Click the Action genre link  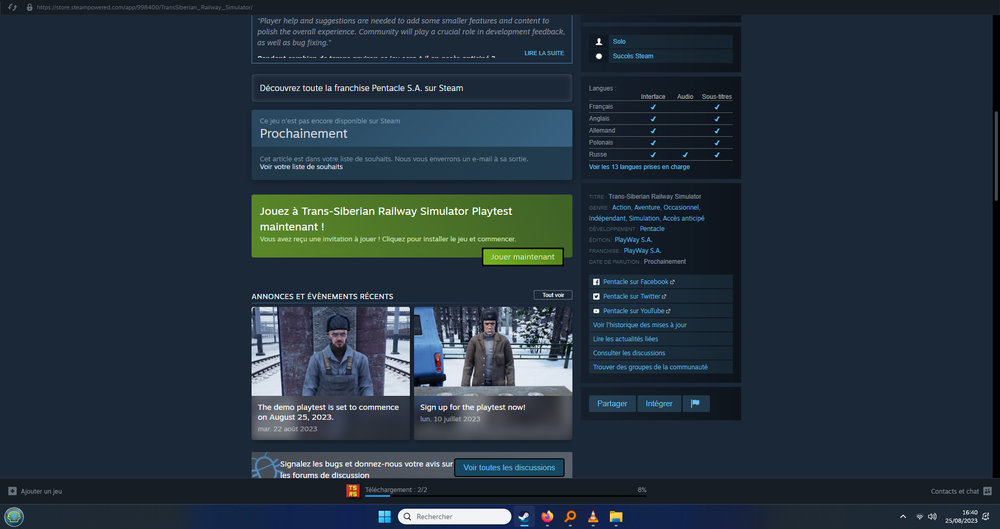point(621,207)
